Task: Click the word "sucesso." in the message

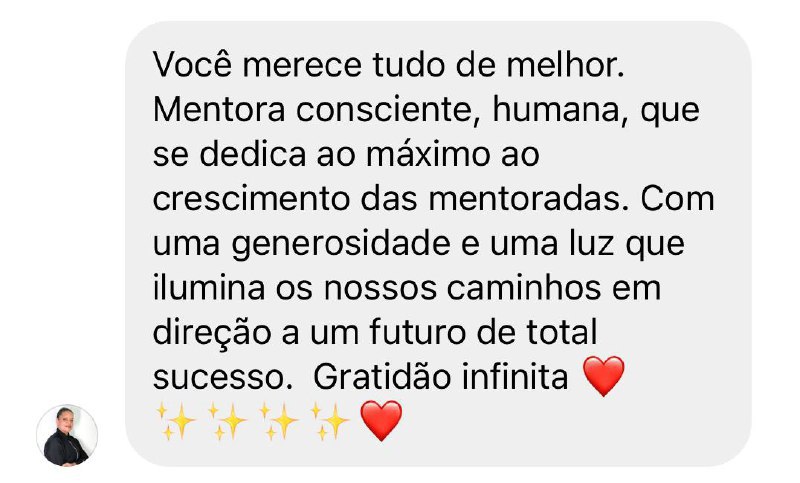Action: coord(223,379)
